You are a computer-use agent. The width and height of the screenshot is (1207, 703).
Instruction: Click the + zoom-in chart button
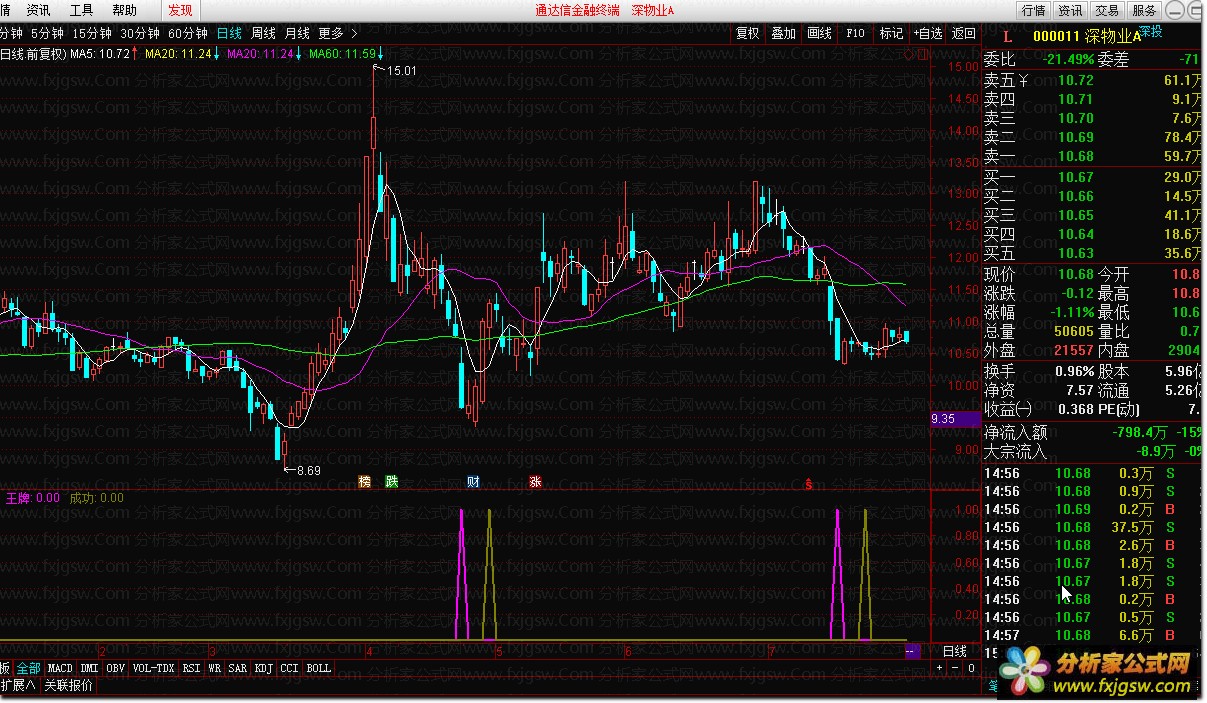pos(940,668)
